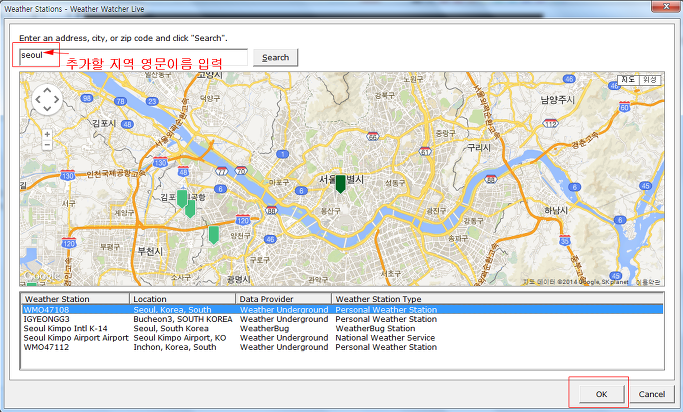The image size is (683, 412).
Task: Click the map pan direction control
Action: coord(47,100)
